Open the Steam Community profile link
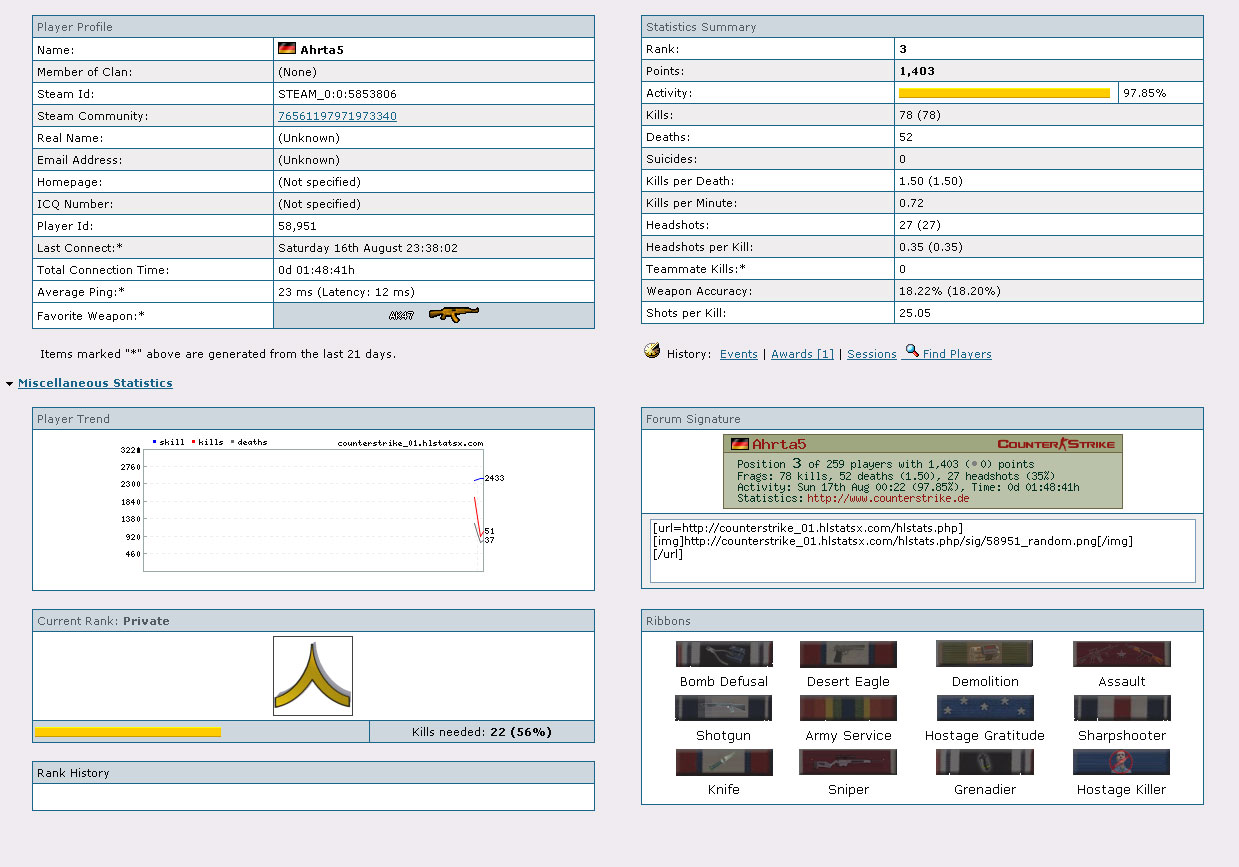 click(337, 116)
